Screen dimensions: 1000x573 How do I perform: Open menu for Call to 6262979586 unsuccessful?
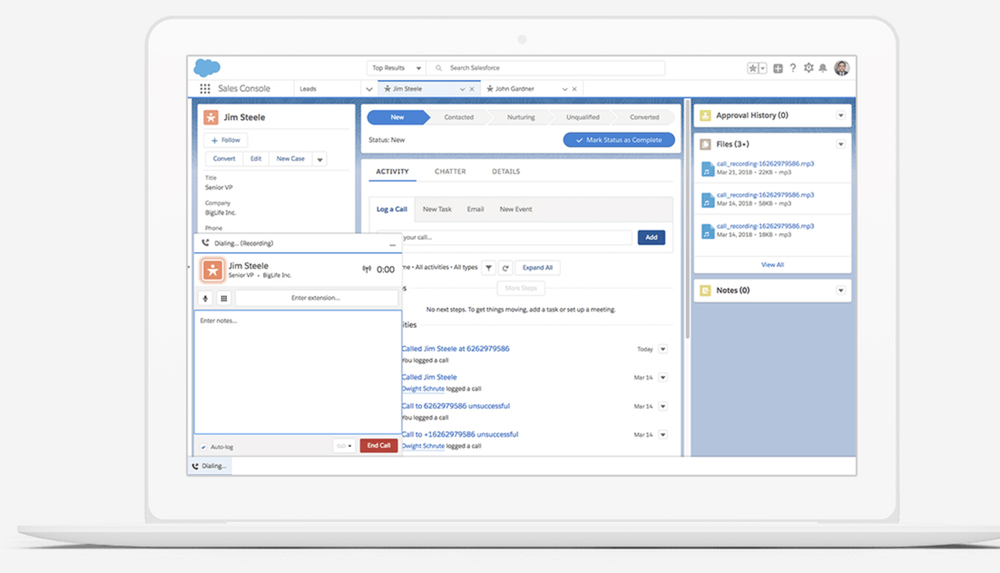click(663, 406)
